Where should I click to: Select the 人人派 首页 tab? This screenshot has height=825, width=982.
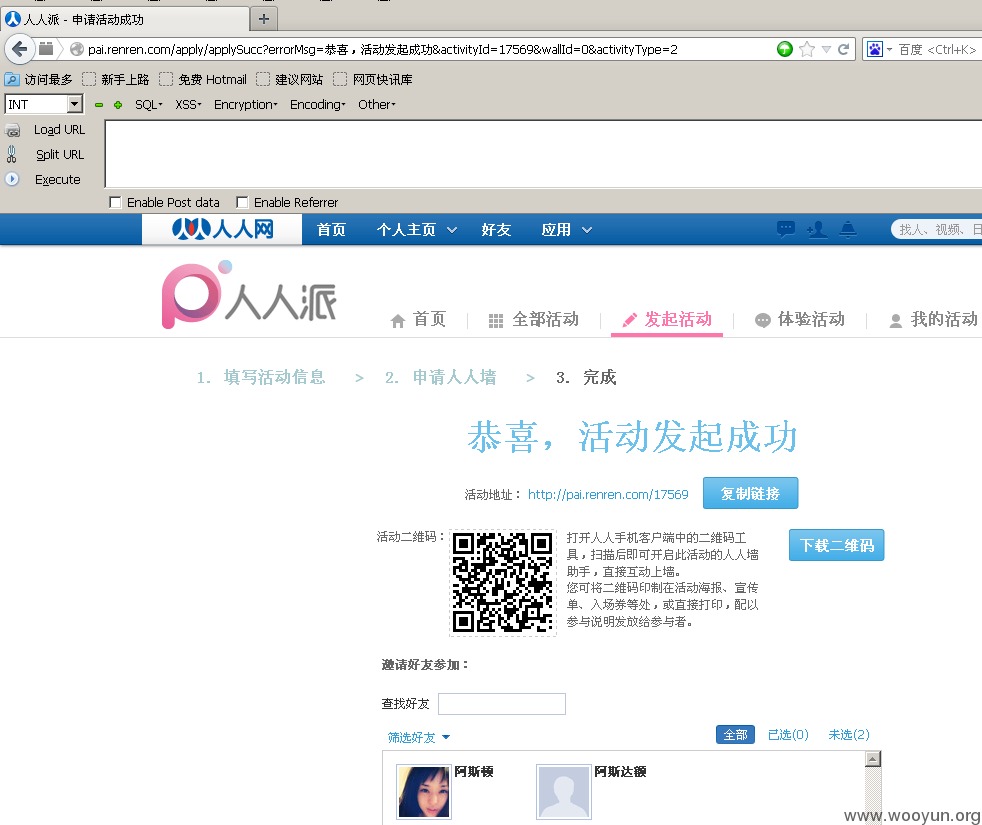coord(418,319)
